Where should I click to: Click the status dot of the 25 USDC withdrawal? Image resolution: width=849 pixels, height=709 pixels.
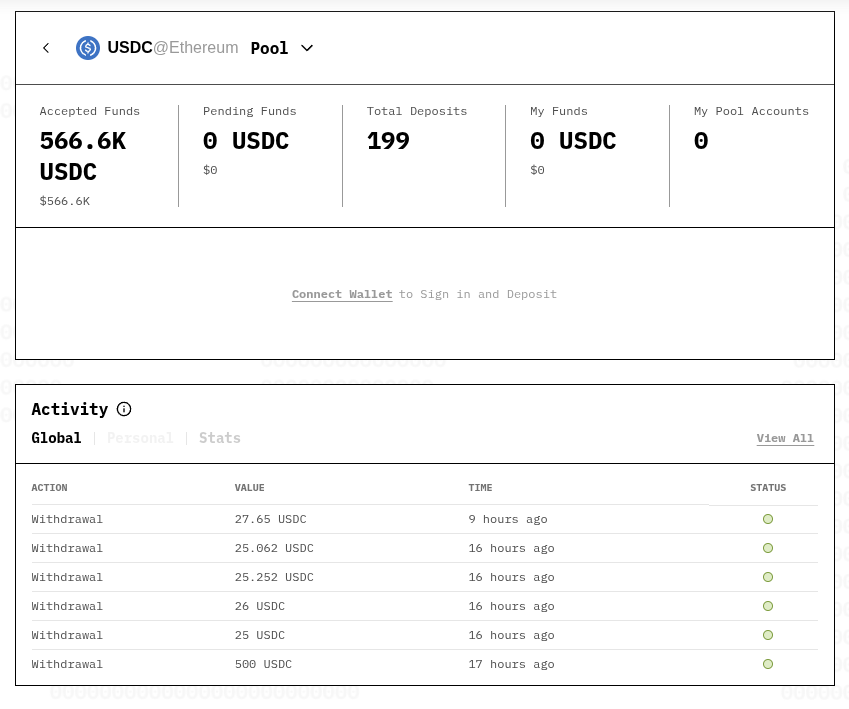click(x=767, y=635)
